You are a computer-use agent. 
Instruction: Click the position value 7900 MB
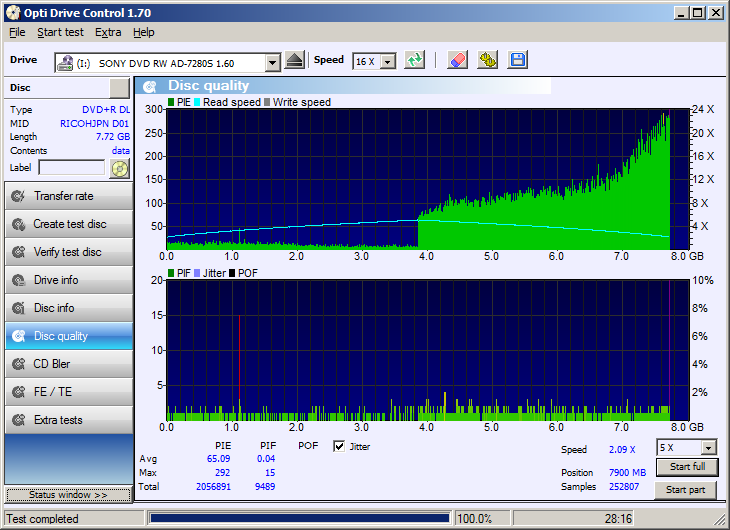(628, 473)
